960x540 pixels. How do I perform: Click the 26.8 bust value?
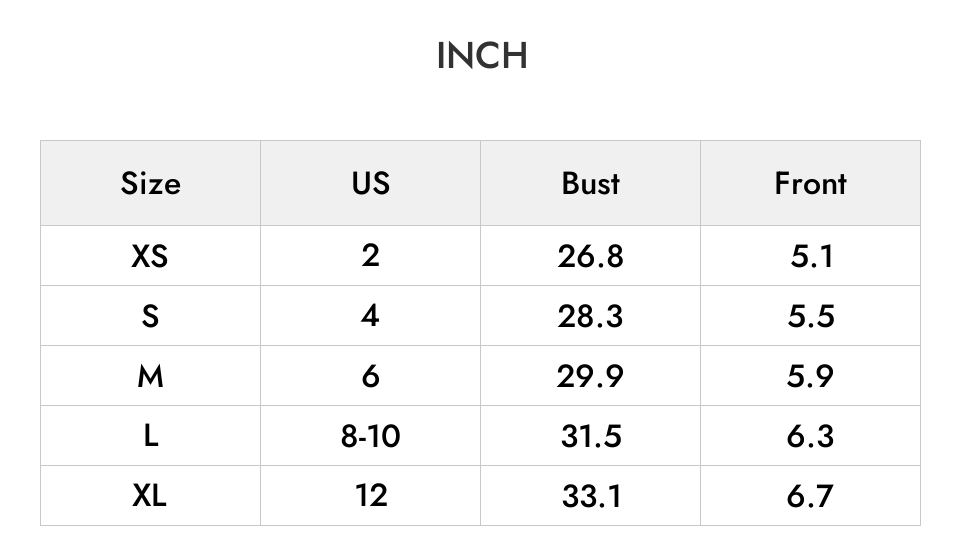tap(590, 255)
